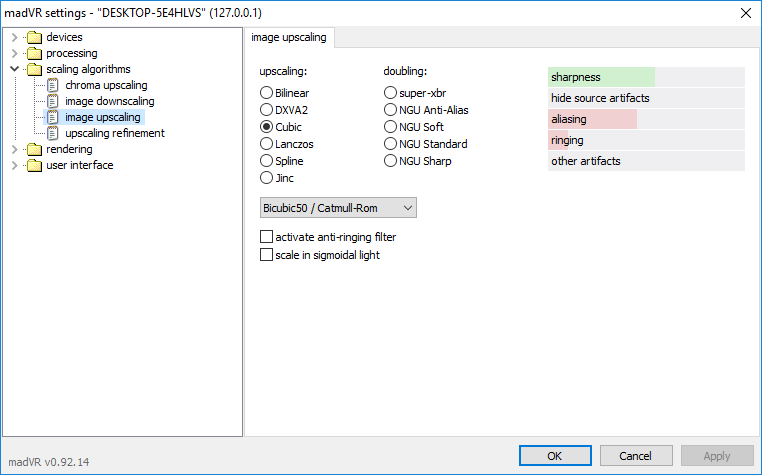This screenshot has height=475, width=762.
Task: Open the chroma upscaling settings page
Action: [106, 85]
